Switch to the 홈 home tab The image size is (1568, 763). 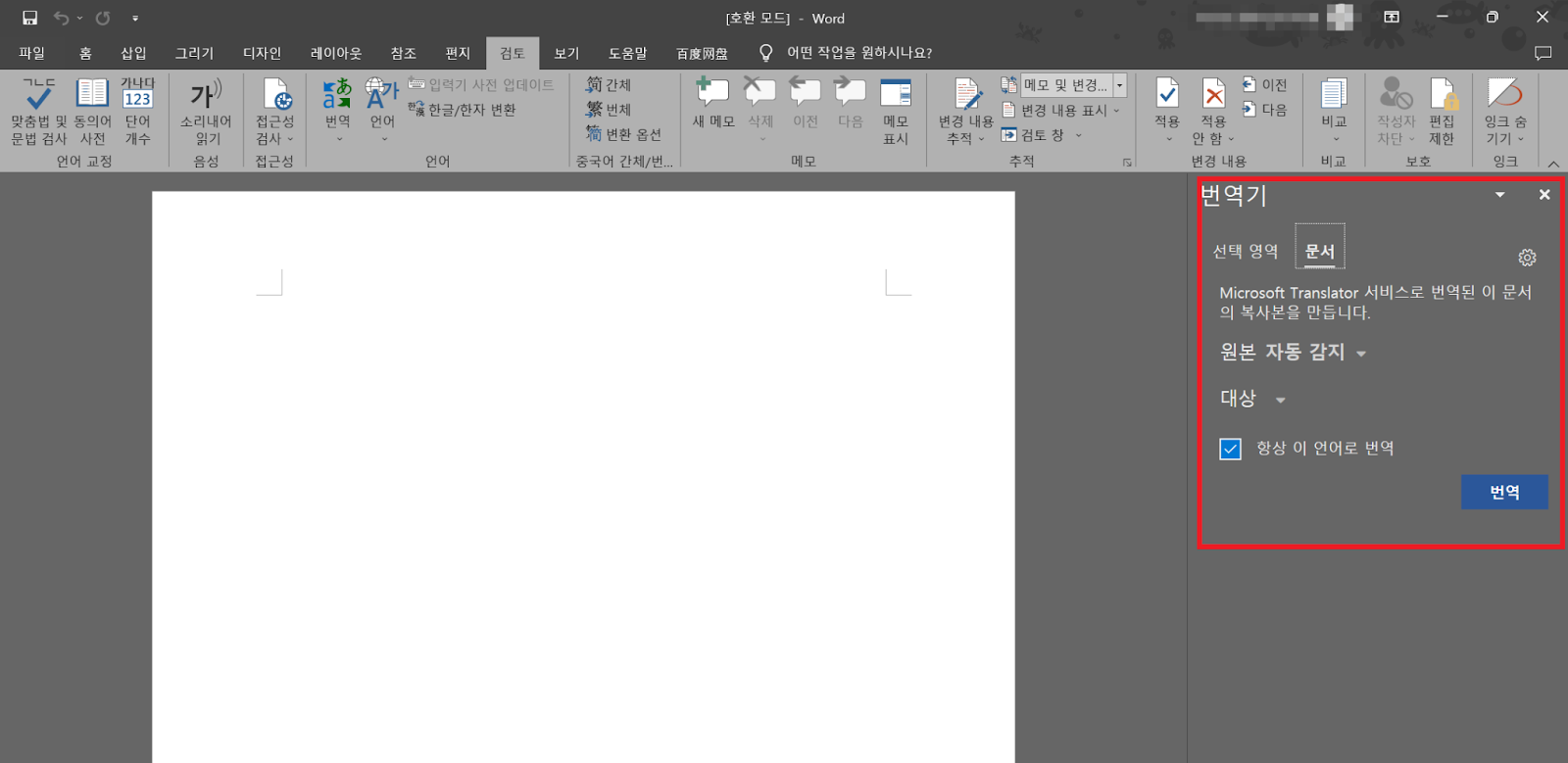pos(85,53)
